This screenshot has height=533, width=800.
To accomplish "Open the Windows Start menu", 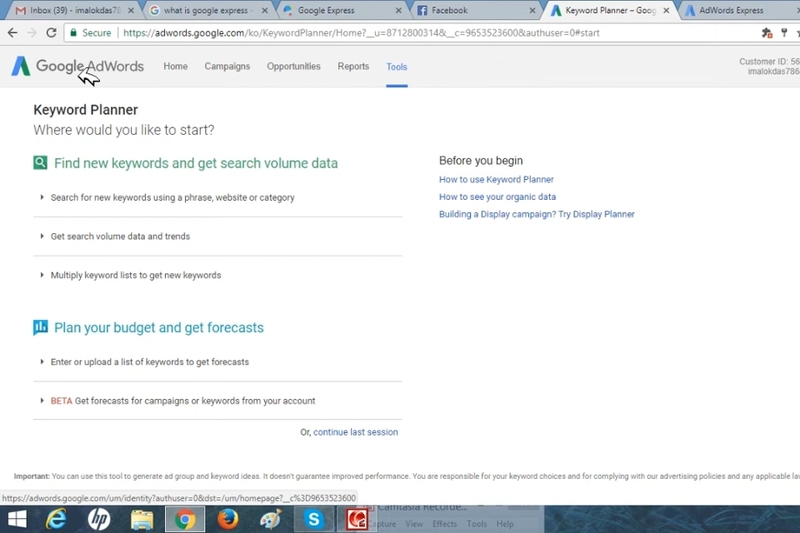I will (17, 519).
